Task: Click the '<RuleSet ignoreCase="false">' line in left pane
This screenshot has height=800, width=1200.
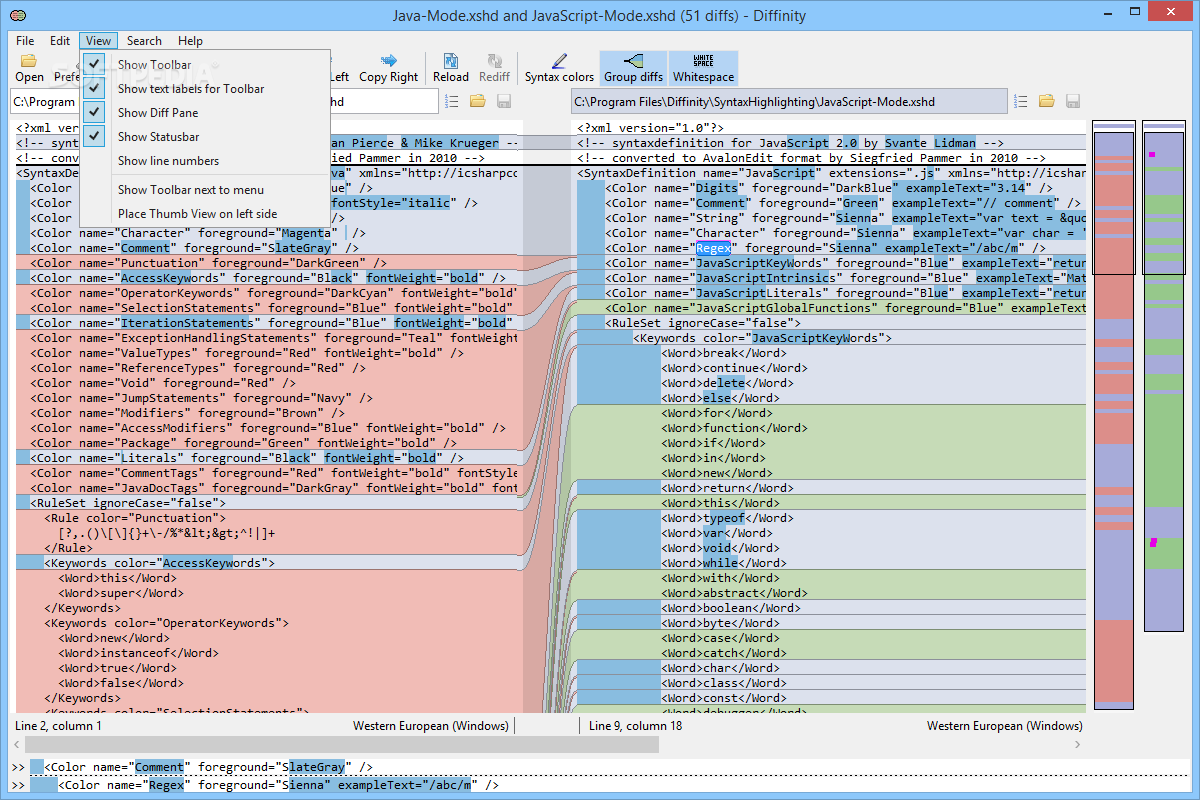Action: point(127,503)
